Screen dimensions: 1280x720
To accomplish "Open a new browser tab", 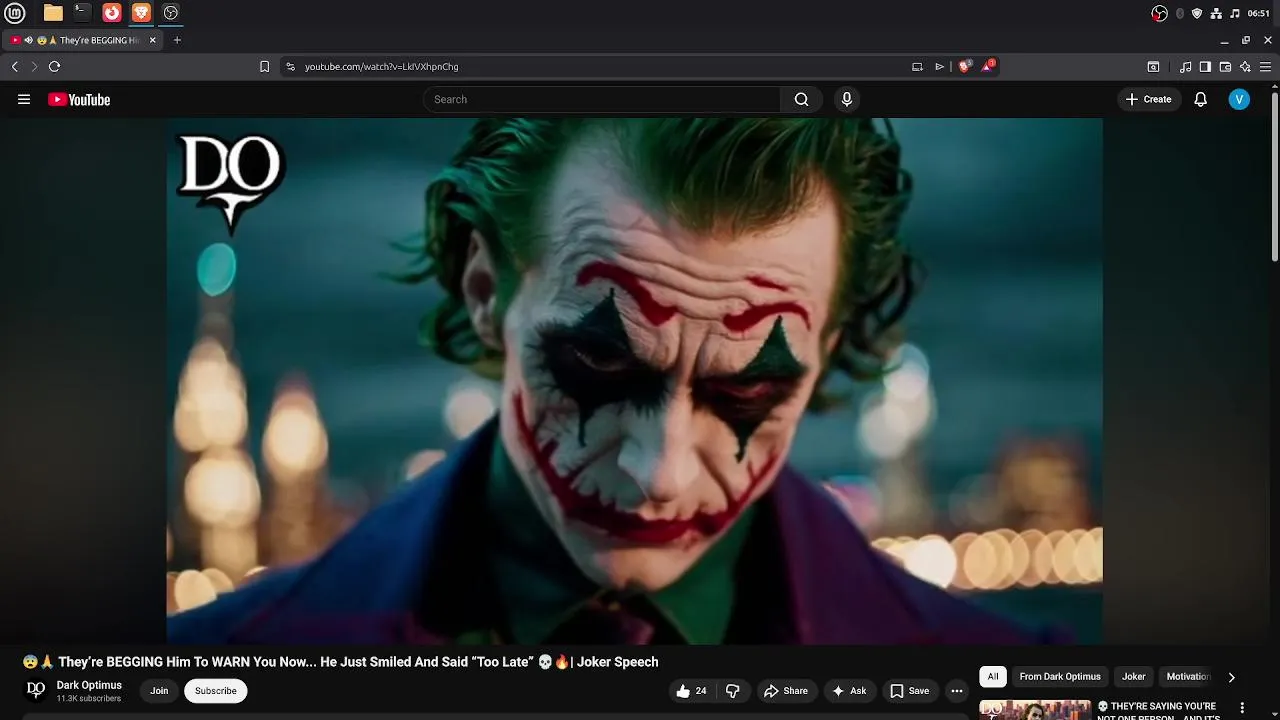I will (177, 40).
